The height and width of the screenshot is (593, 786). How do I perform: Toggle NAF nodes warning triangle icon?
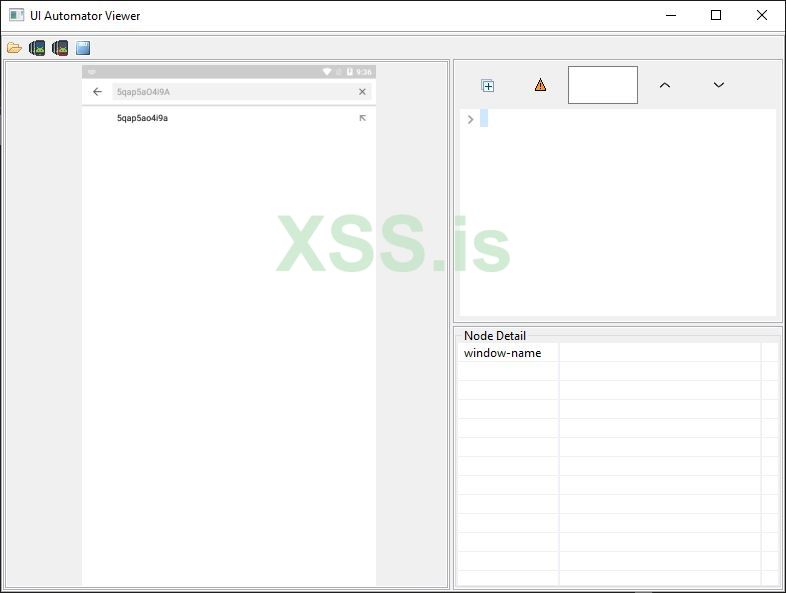point(540,85)
